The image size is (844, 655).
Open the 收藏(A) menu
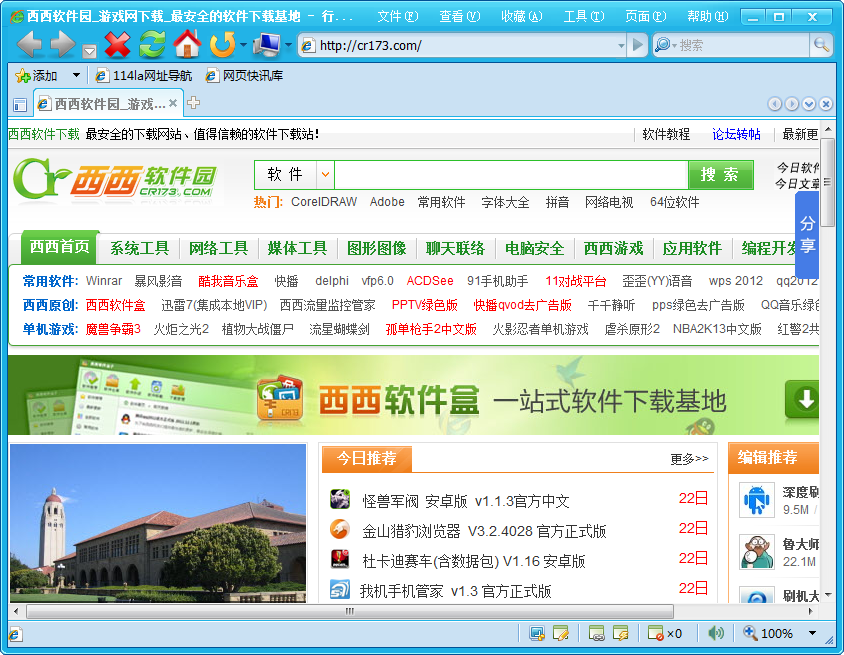(x=522, y=17)
